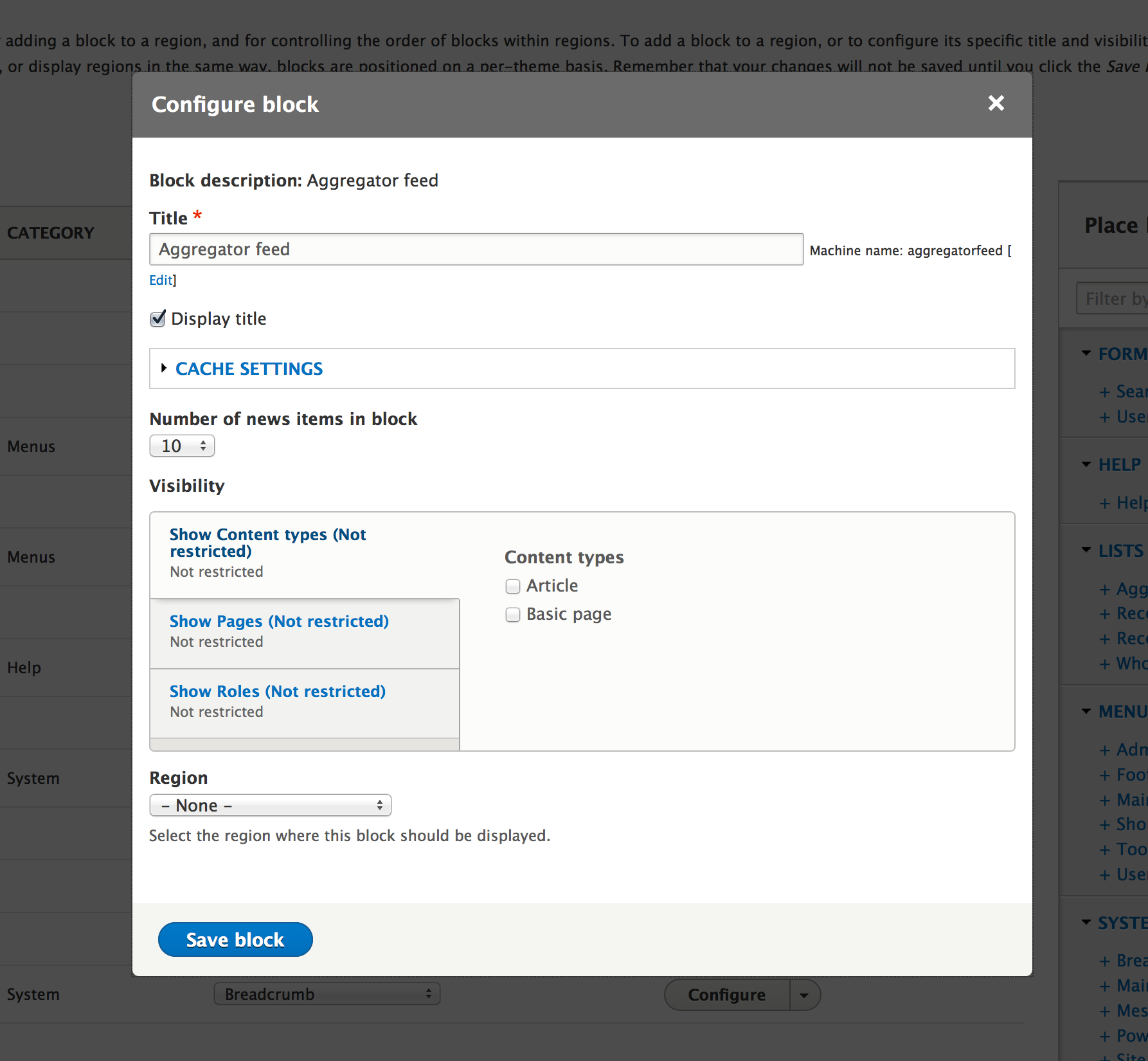Viewport: 1148px width, 1061px height.
Task: Click the Filter field in Place block panel
Action: pos(1112,298)
